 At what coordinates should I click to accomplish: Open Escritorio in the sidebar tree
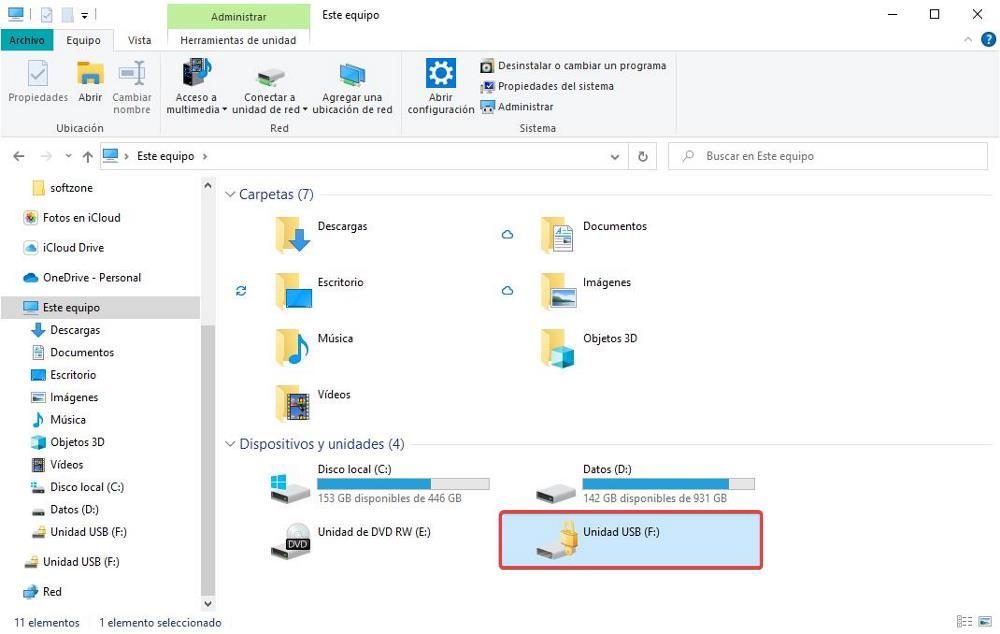[64, 375]
